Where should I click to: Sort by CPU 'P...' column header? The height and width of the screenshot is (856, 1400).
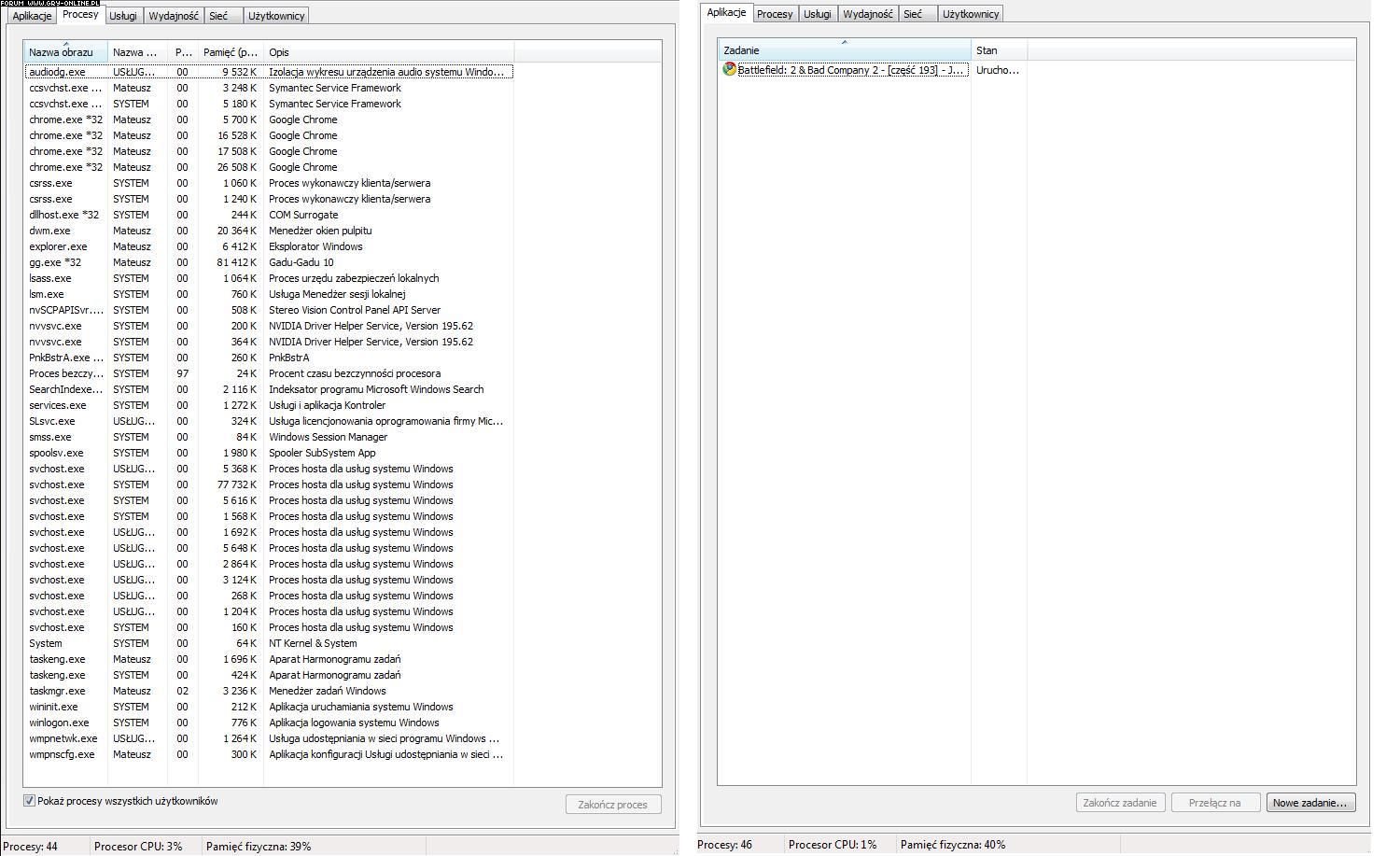(183, 52)
